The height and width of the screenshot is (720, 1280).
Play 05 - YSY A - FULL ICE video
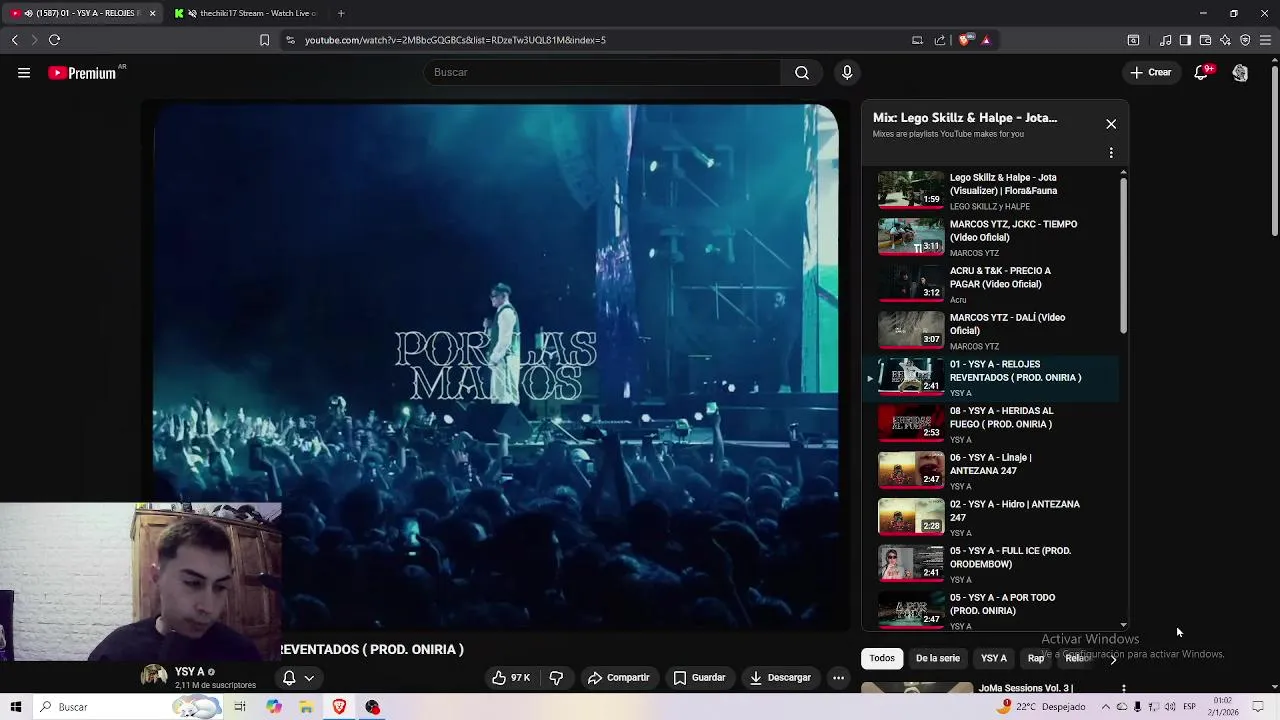990,565
